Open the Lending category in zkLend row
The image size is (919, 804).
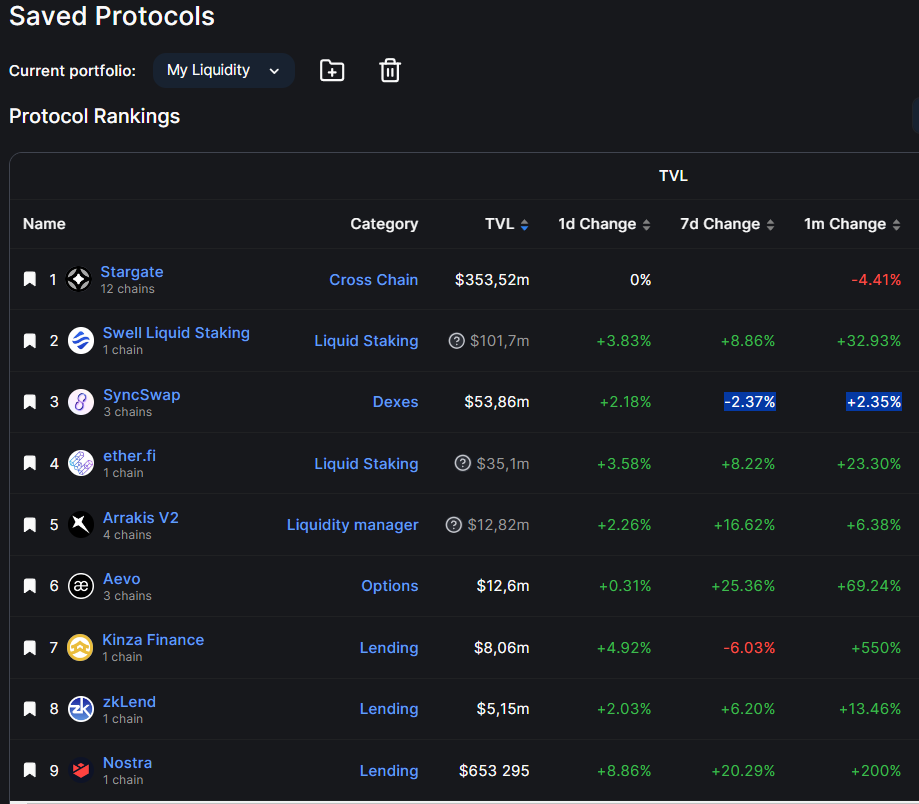tap(389, 708)
